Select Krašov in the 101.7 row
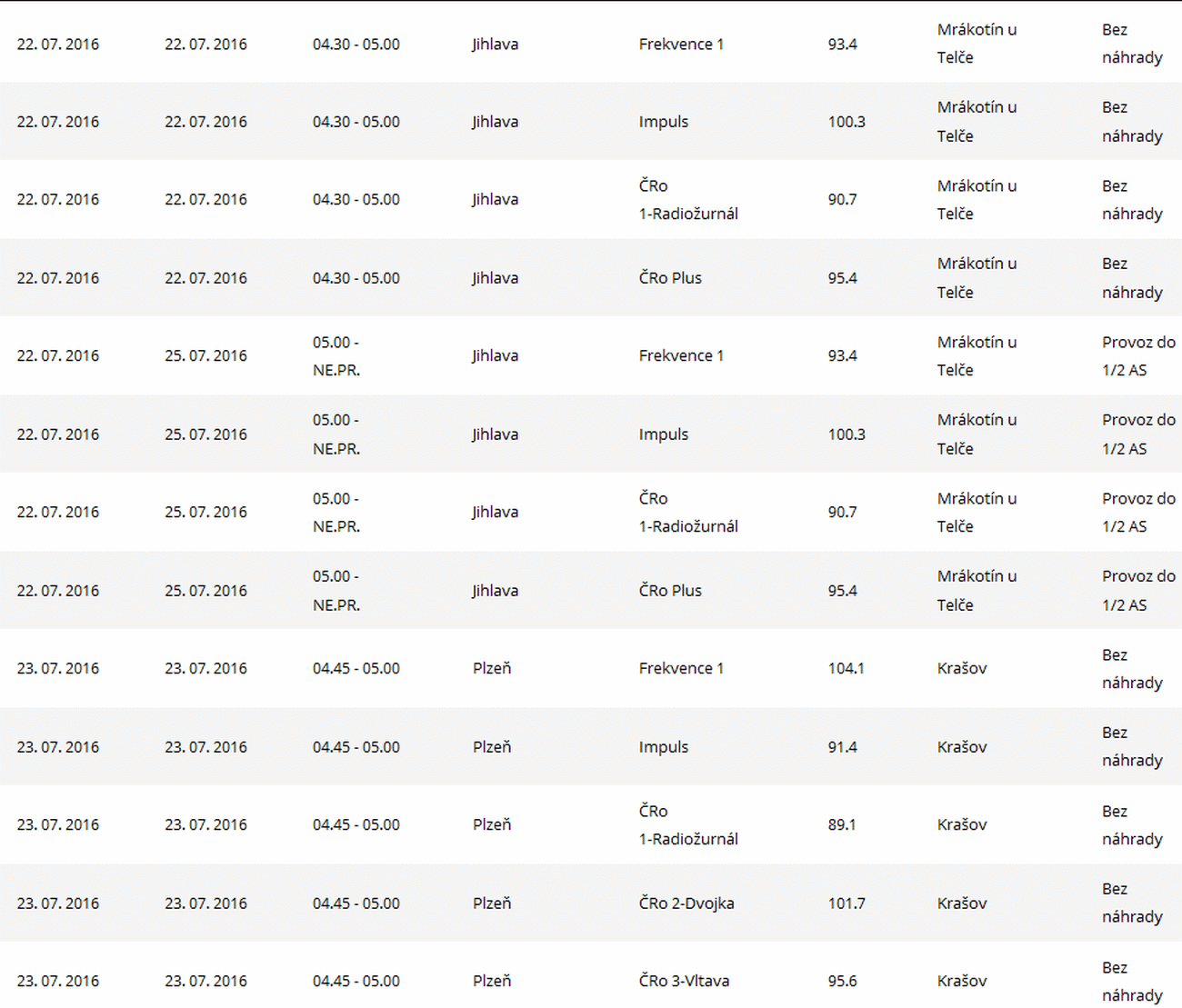The height and width of the screenshot is (1008, 1182). [x=961, y=903]
